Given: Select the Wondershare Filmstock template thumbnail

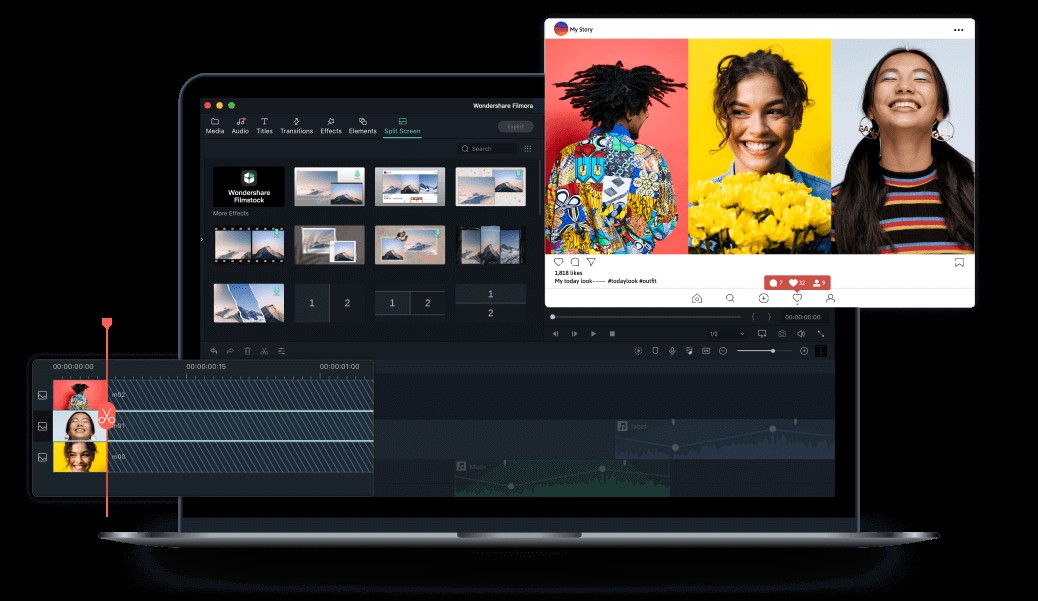Looking at the screenshot, I should (x=248, y=186).
